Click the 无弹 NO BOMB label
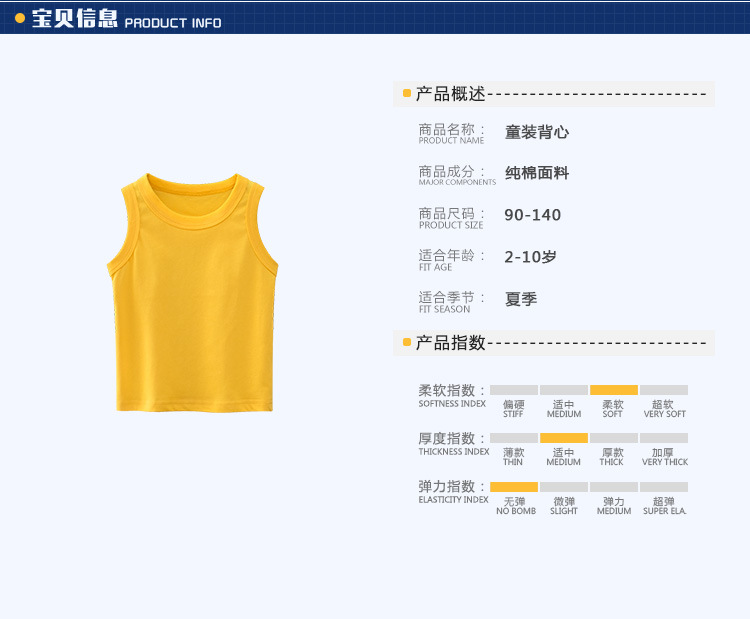The image size is (750, 619). click(x=516, y=506)
